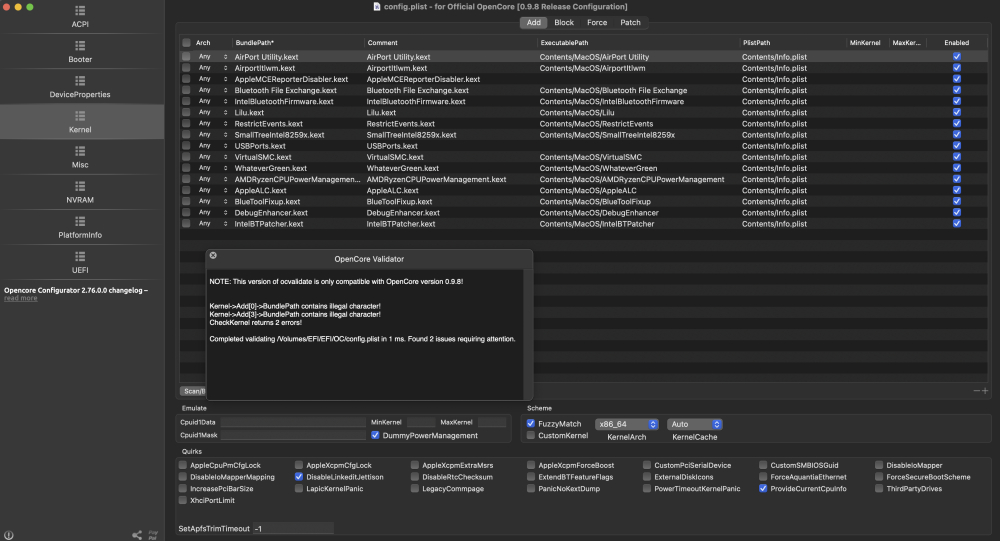
Task: Toggle the FuzzyMatch checkbox
Action: pyautogui.click(x=531, y=423)
